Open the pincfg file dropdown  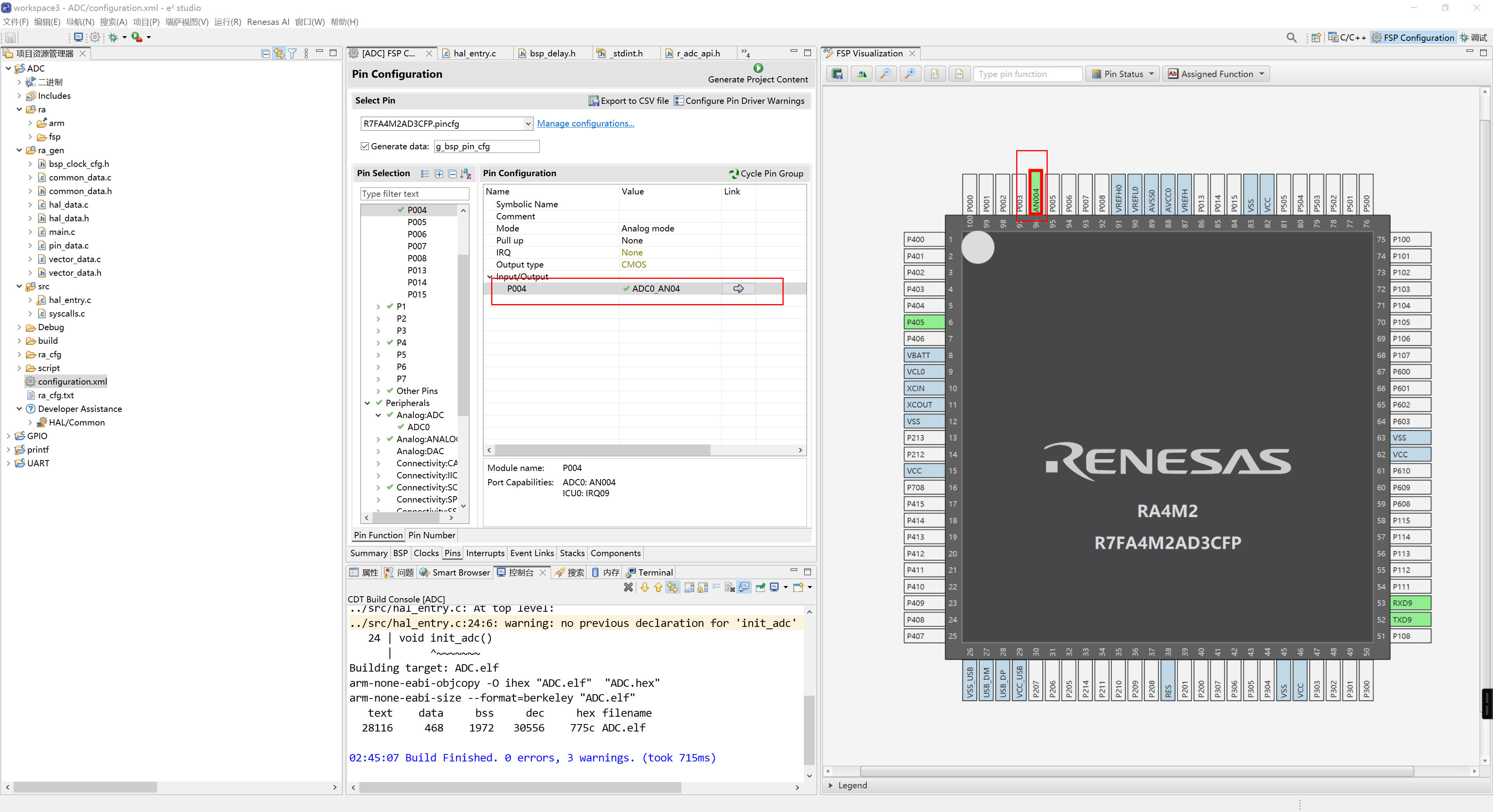(x=528, y=123)
